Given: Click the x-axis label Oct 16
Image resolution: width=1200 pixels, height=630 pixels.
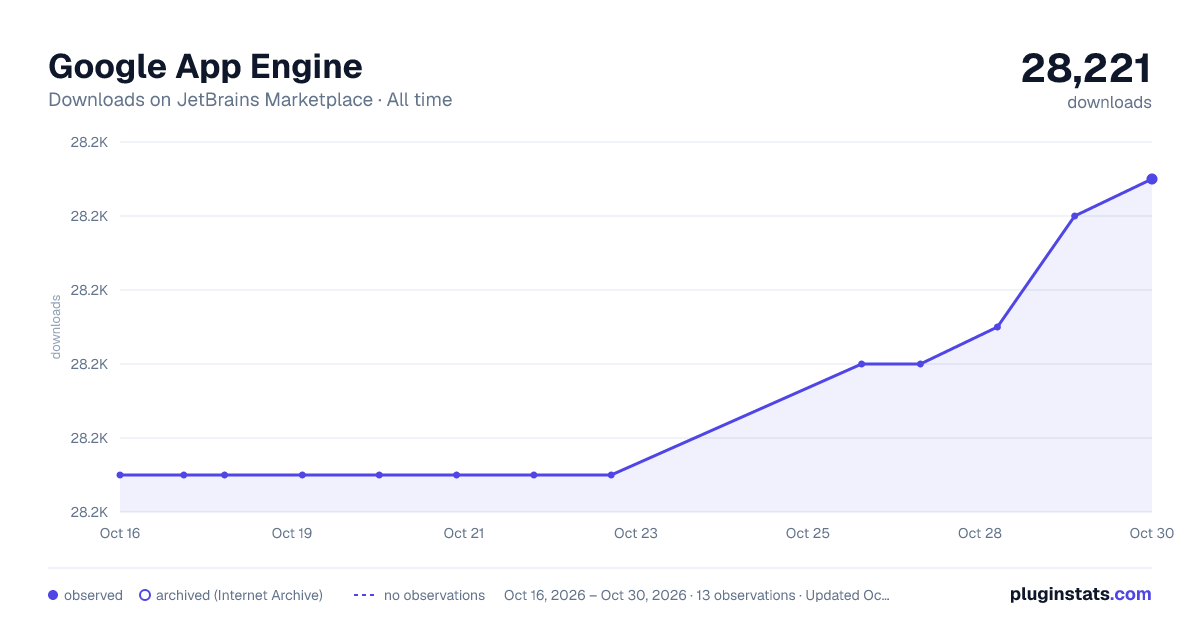Looking at the screenshot, I should click(x=120, y=533).
